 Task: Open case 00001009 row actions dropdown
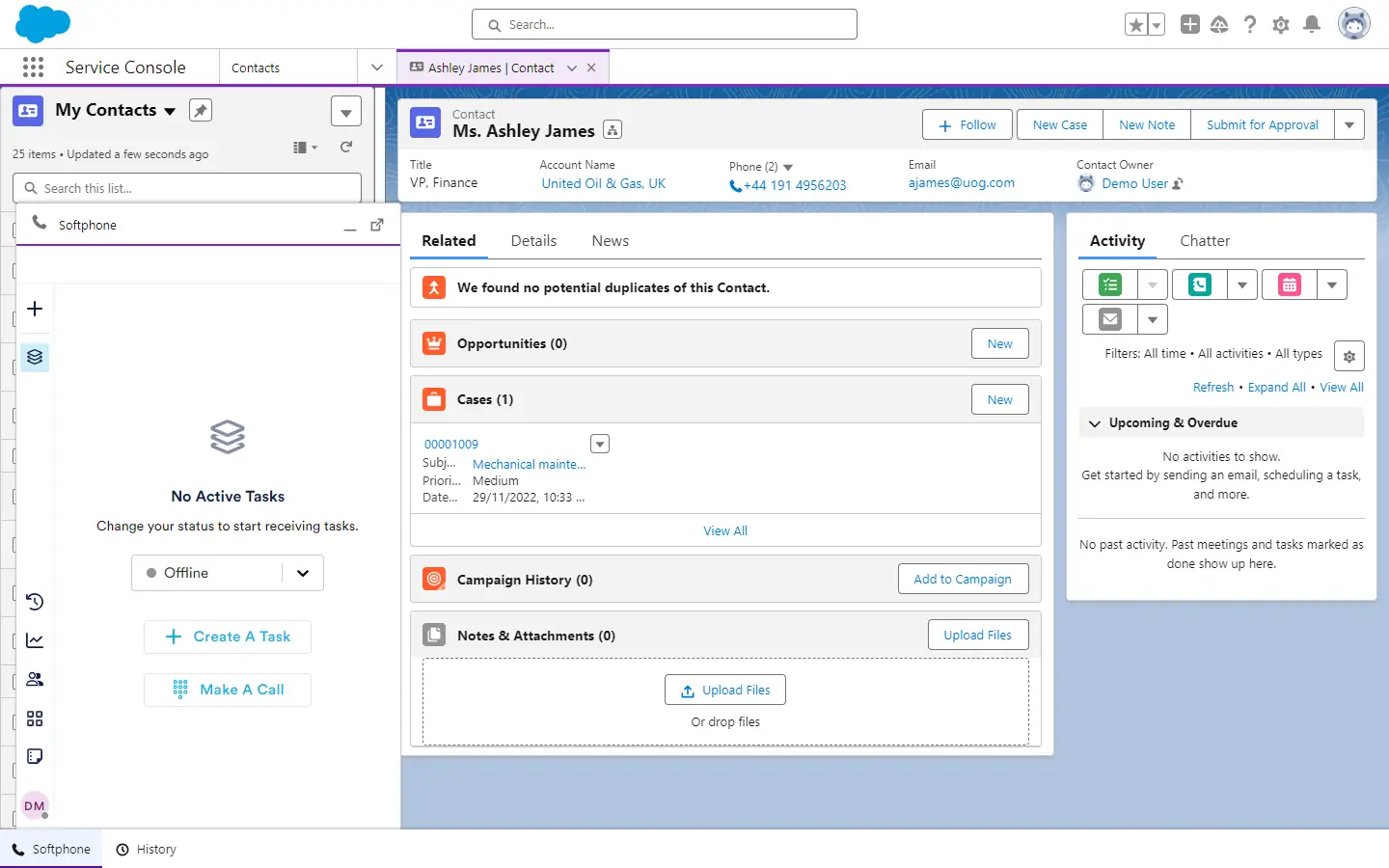[600, 445]
